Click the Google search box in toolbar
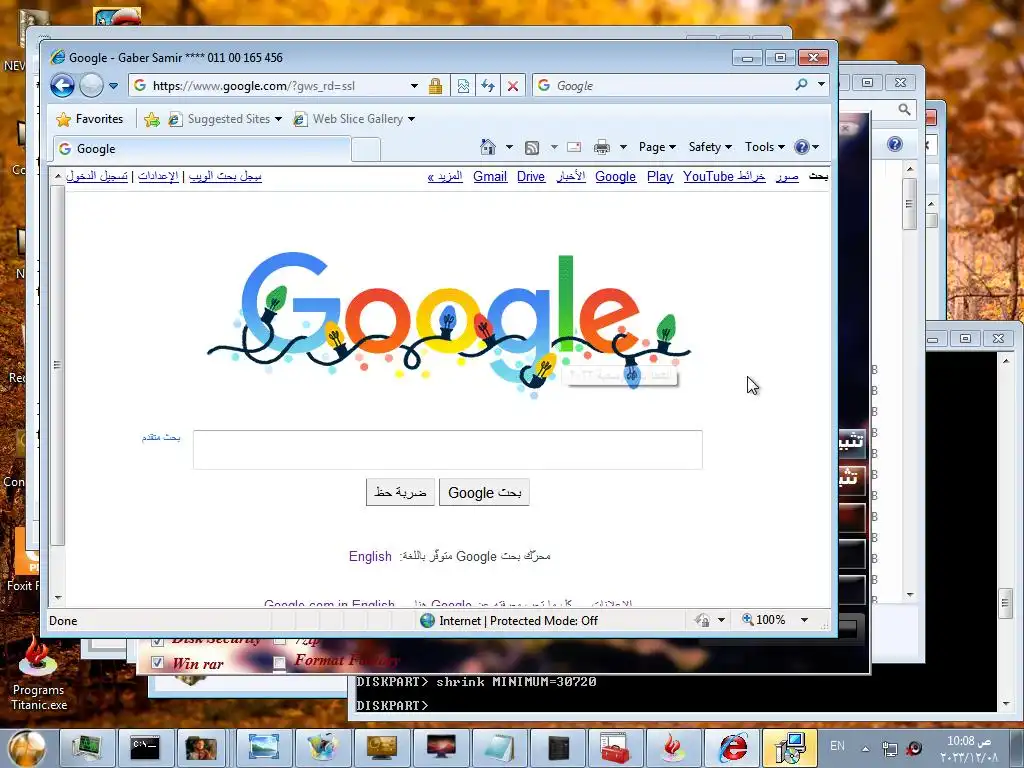This screenshot has width=1024, height=768. coord(663,86)
